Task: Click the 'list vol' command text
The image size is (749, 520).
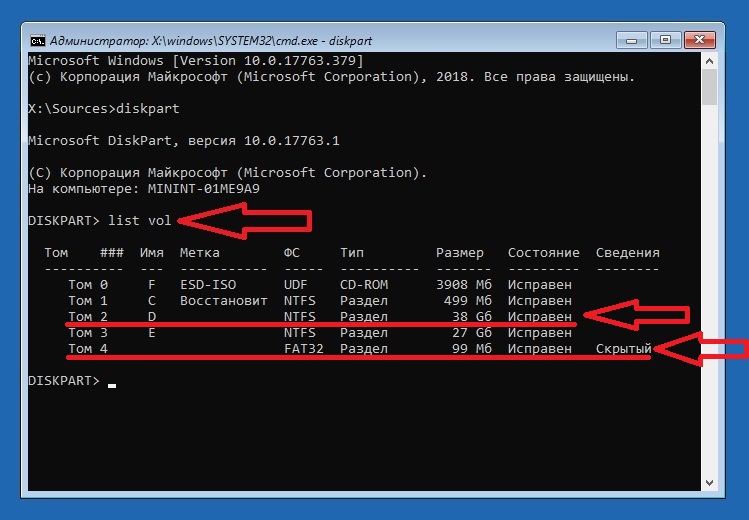Action: (x=139, y=221)
